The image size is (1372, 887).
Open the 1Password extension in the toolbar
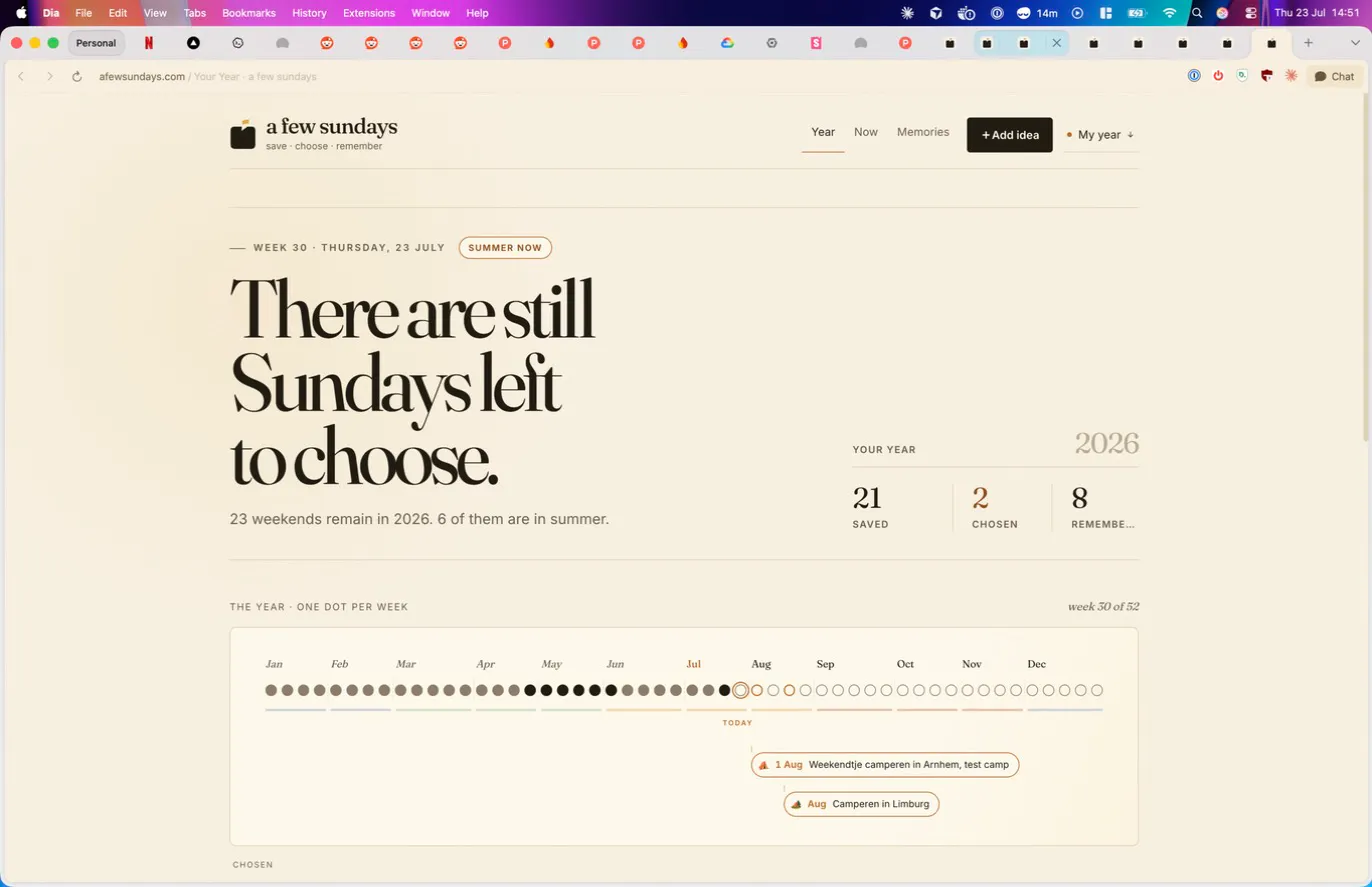1194,76
